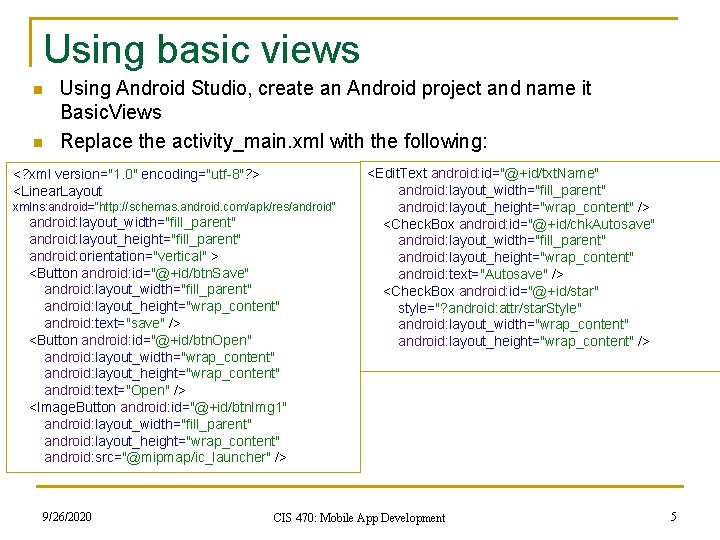Click the 'CIS 470: Mobile App Development' footer
This screenshot has width=720, height=540.
click(x=359, y=518)
